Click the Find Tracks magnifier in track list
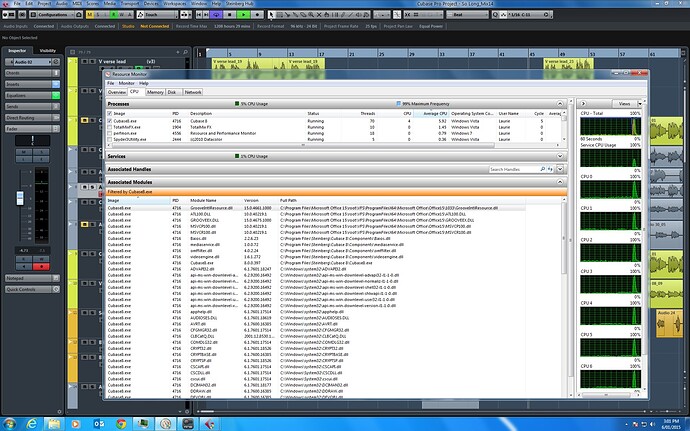The image size is (690, 431). tap(186, 52)
